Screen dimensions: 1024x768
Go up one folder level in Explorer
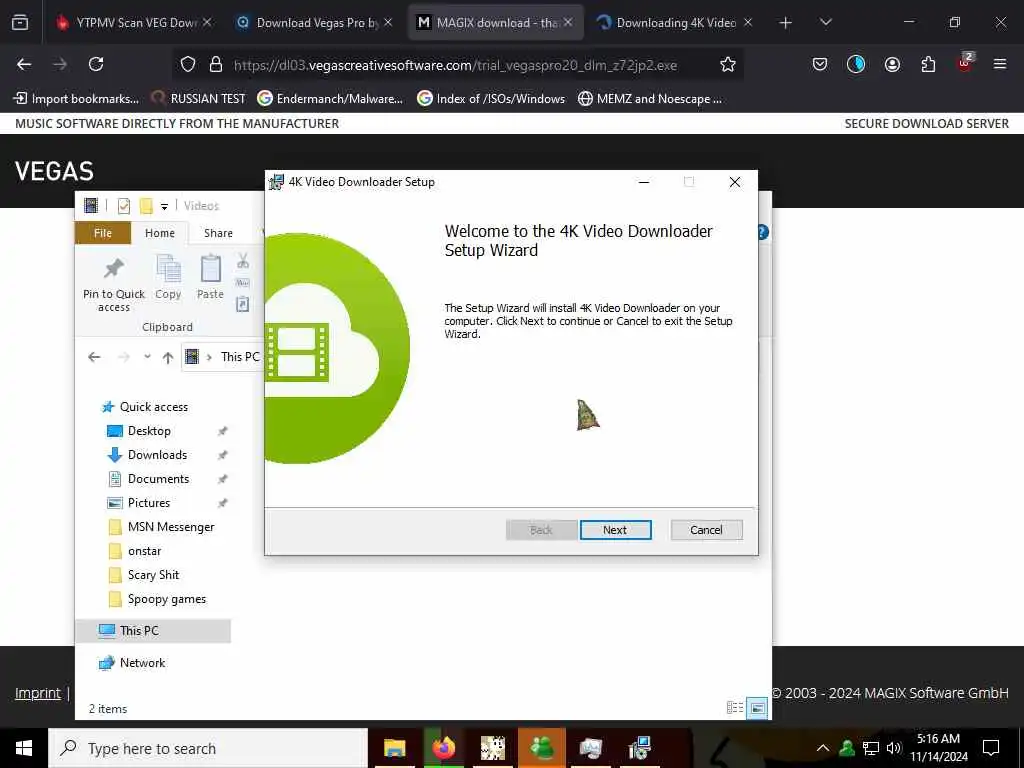[x=168, y=357]
